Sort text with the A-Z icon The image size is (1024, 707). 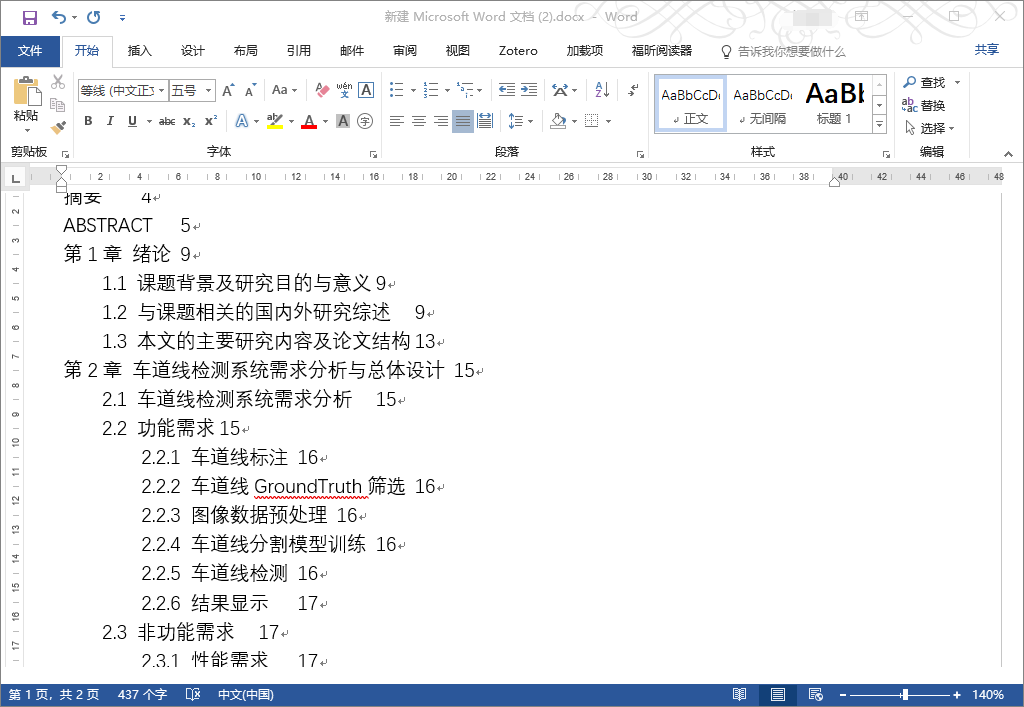coord(602,90)
